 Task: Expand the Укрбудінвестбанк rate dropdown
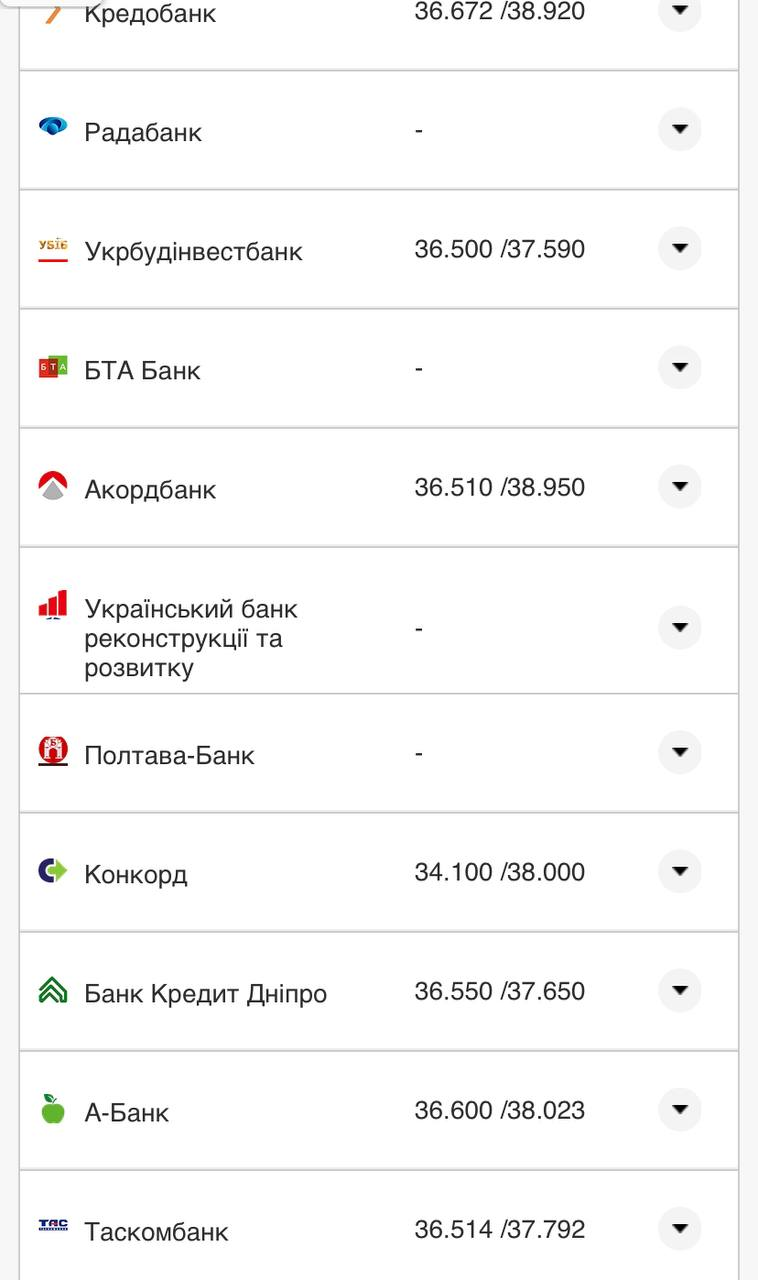point(680,249)
